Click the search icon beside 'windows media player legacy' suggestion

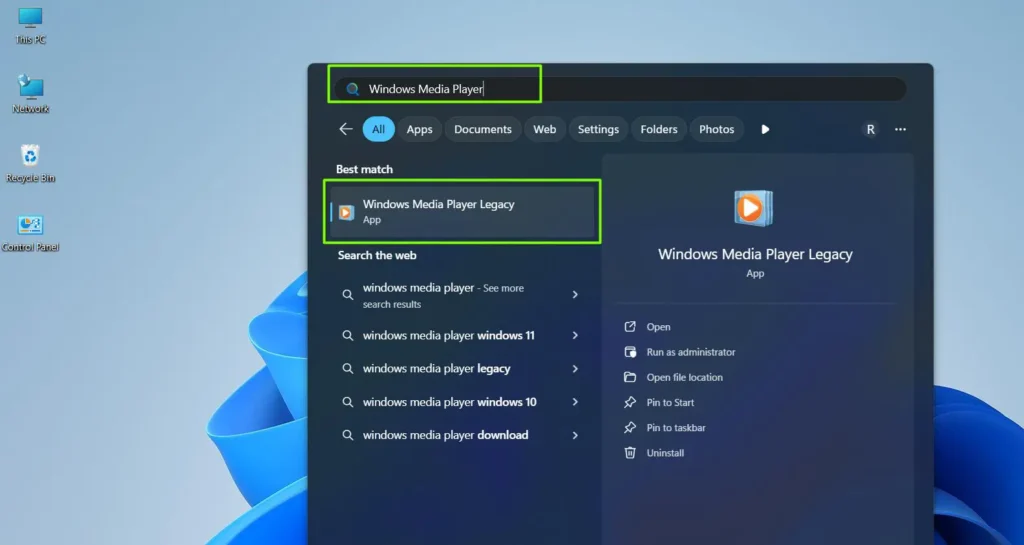pos(347,369)
